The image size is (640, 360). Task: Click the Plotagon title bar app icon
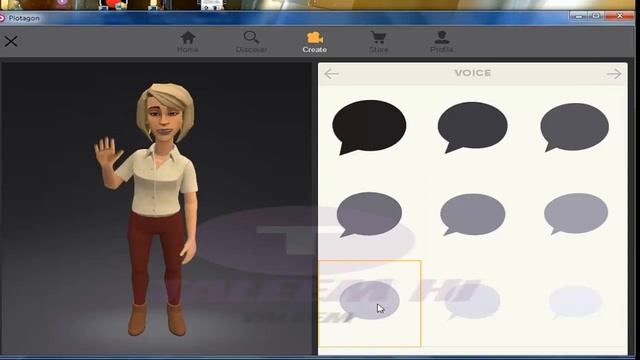tap(2, 18)
